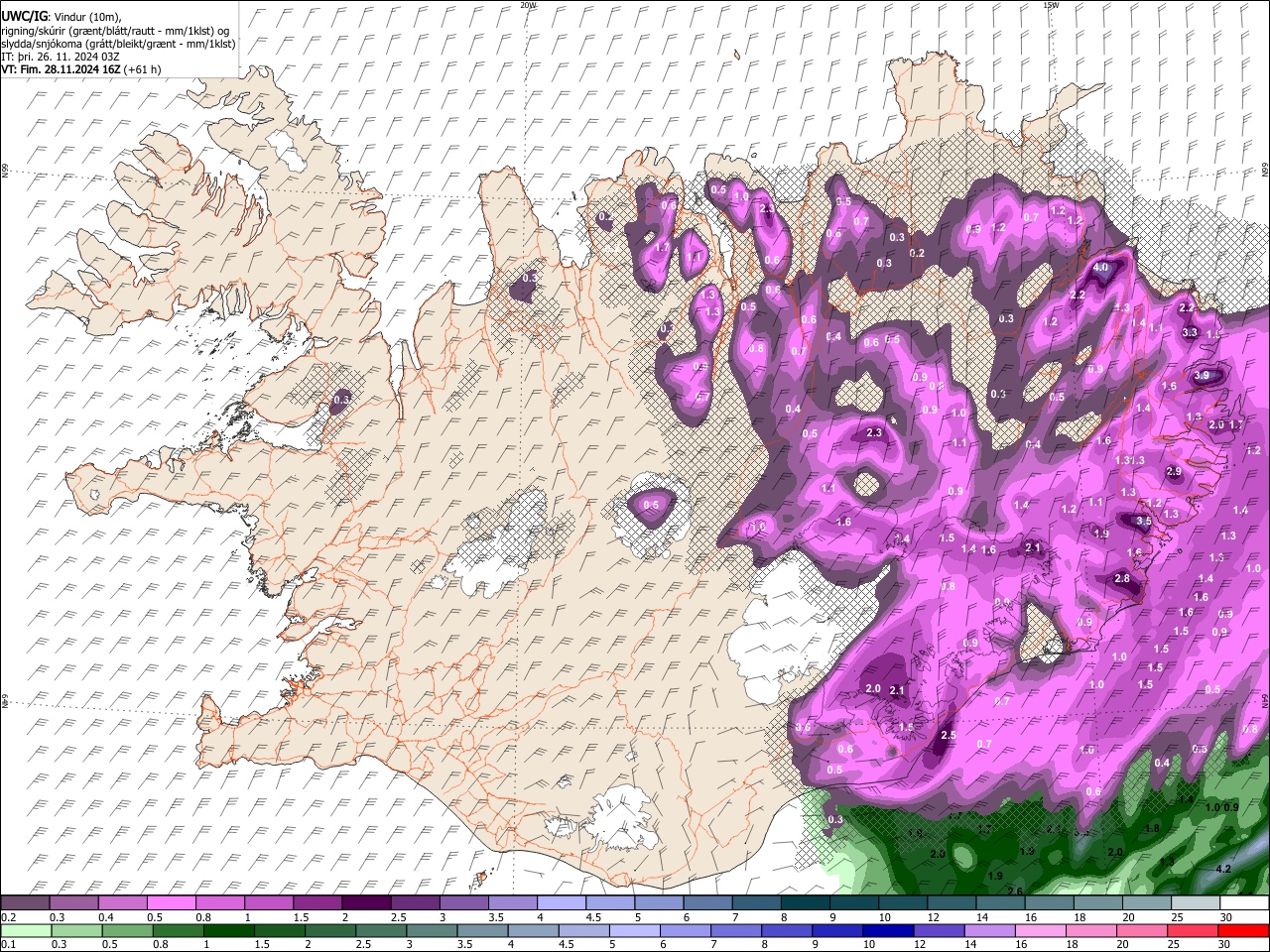Click the 'Vindur (10m),' header text
The image size is (1270, 952).
click(x=87, y=16)
